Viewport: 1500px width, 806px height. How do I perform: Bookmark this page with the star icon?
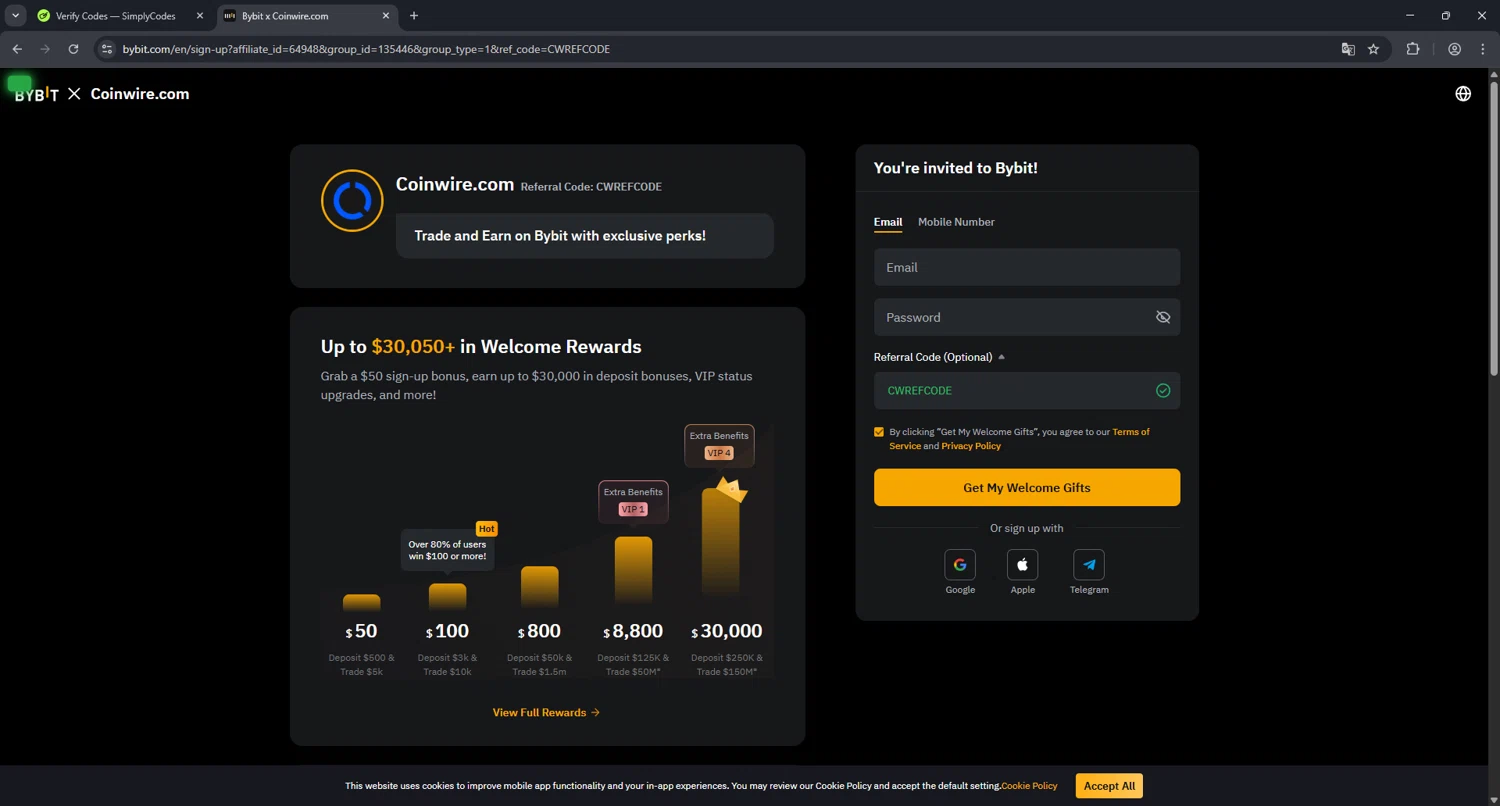[x=1374, y=49]
